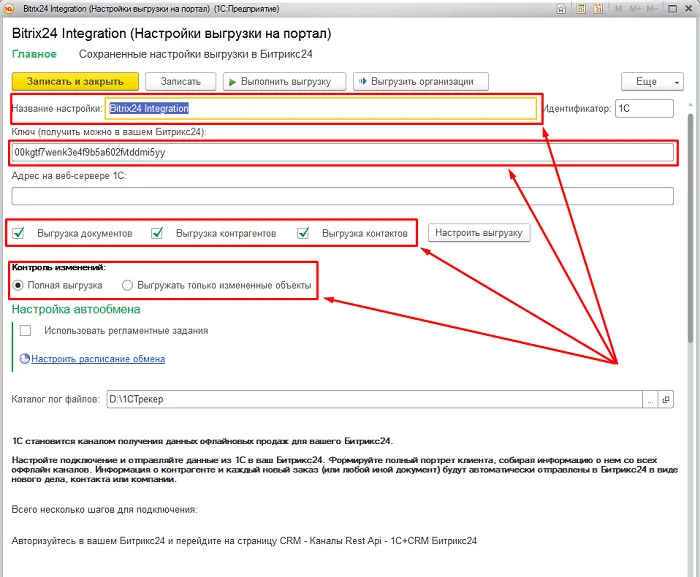This screenshot has height=577, width=700.
Task: Expand the Еще dropdown menu
Action: 651,81
